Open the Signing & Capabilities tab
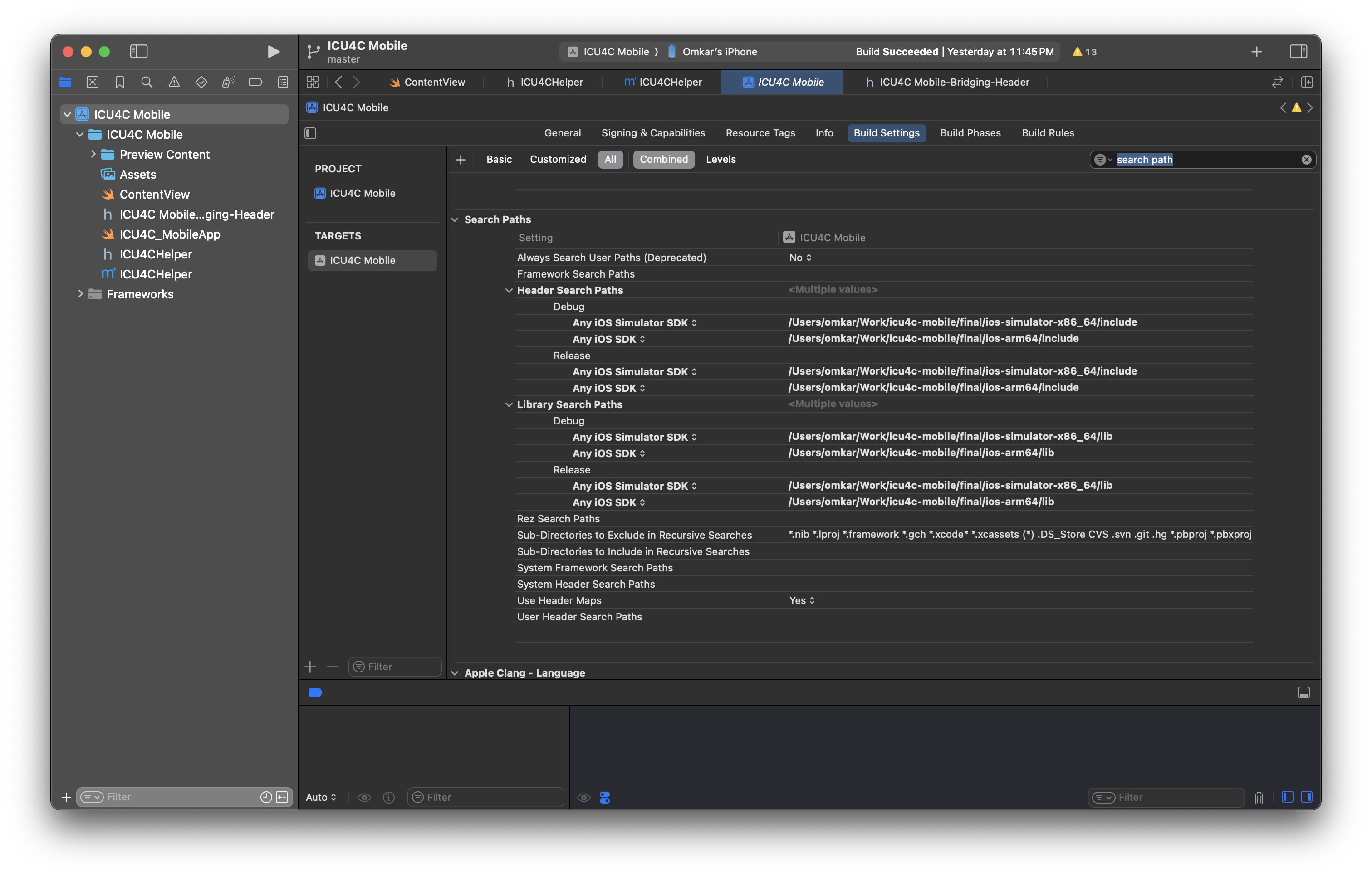This screenshot has width=1372, height=877. pyautogui.click(x=653, y=133)
